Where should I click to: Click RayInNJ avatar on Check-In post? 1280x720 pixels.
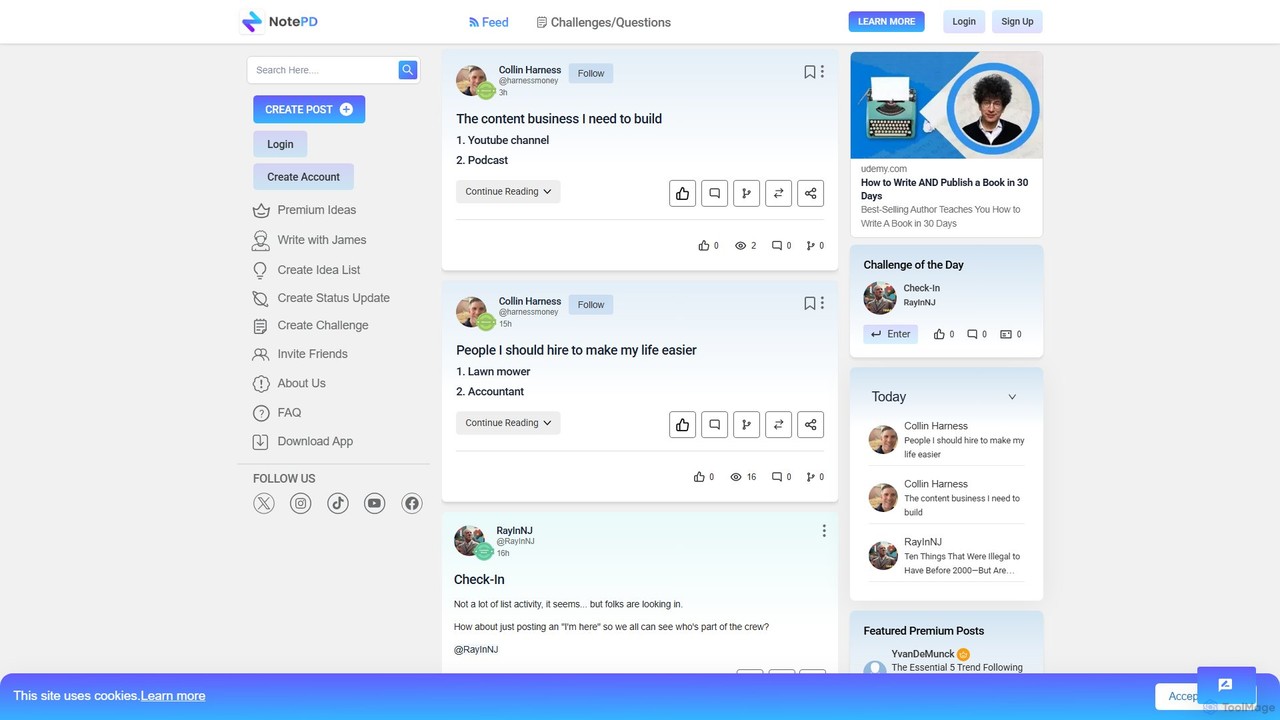(x=469, y=541)
